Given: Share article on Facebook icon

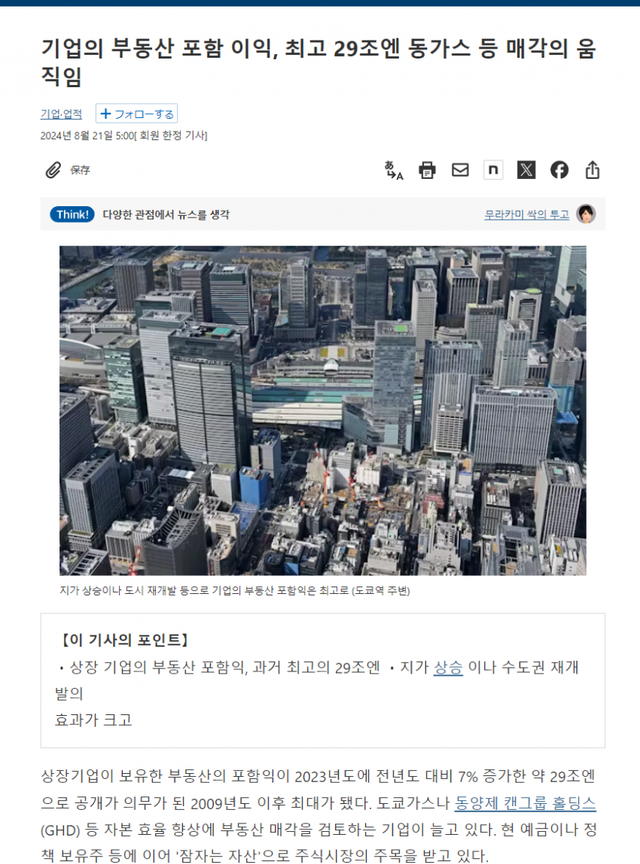Looking at the screenshot, I should tap(560, 170).
